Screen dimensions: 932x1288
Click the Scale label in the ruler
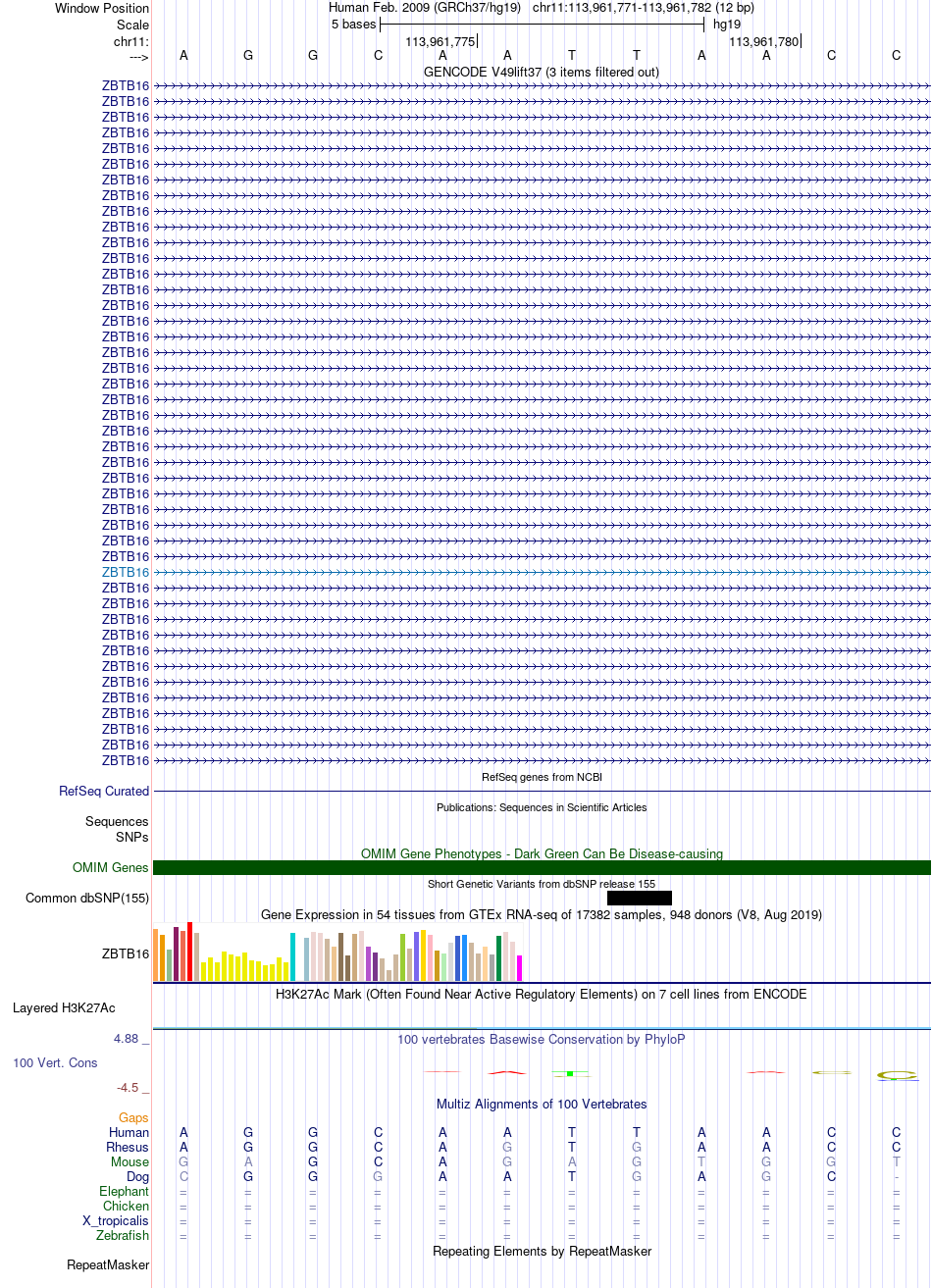tap(132, 25)
